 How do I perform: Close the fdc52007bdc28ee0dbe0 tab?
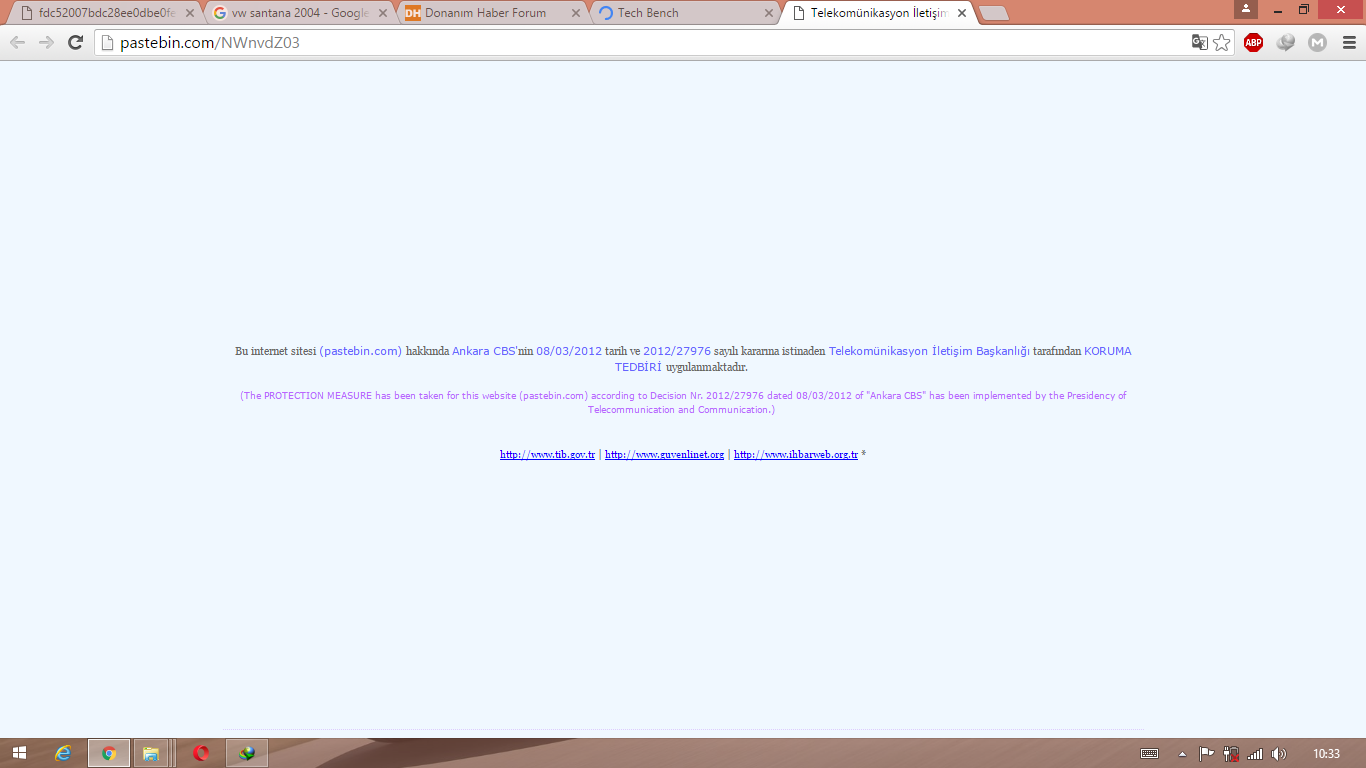point(190,13)
